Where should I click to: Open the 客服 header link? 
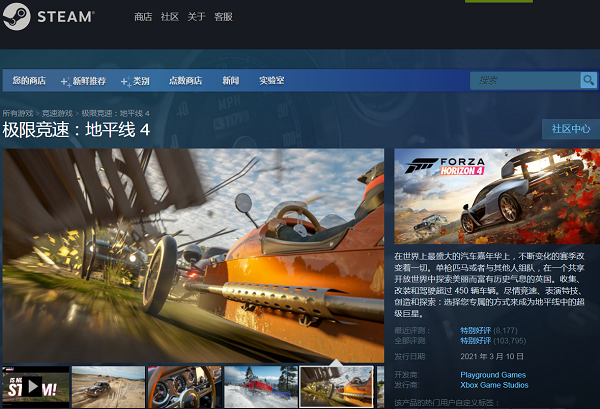tap(223, 17)
